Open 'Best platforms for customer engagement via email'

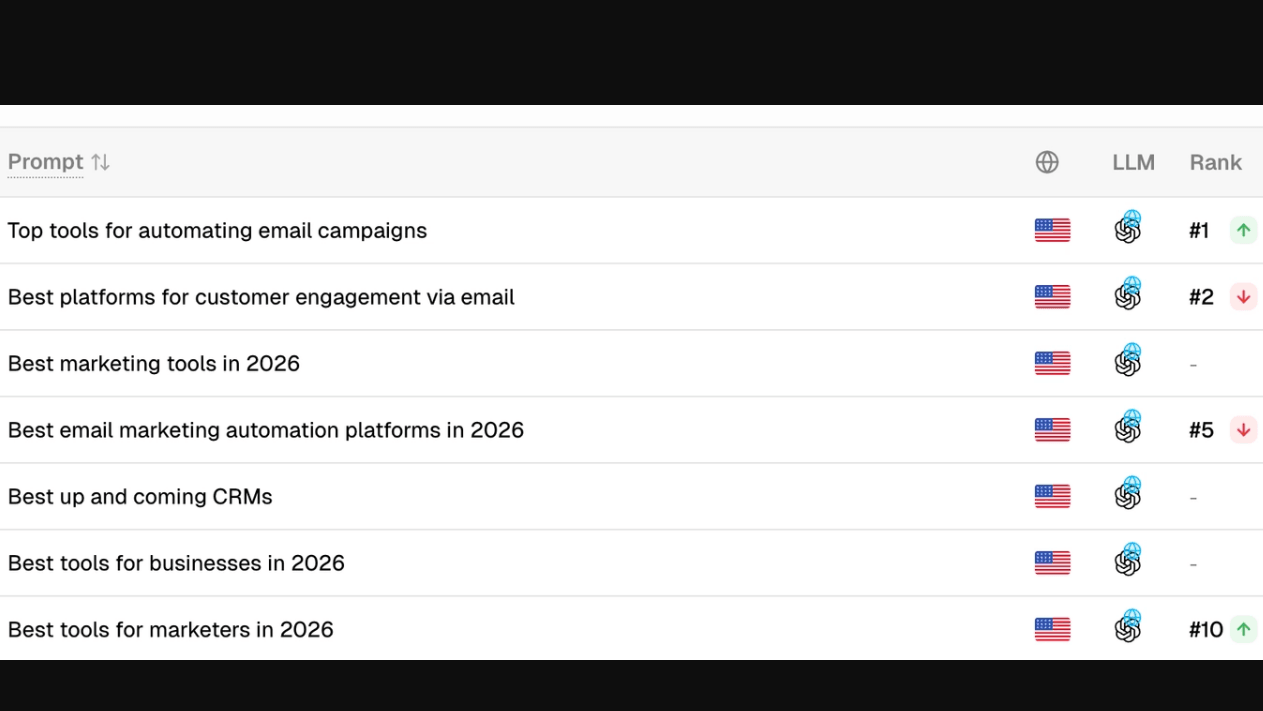click(260, 296)
